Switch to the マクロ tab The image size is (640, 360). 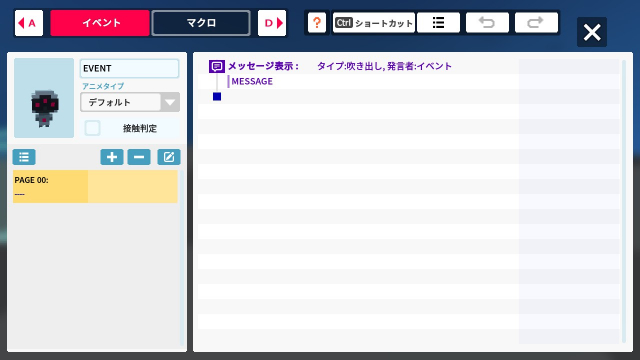pos(201,23)
